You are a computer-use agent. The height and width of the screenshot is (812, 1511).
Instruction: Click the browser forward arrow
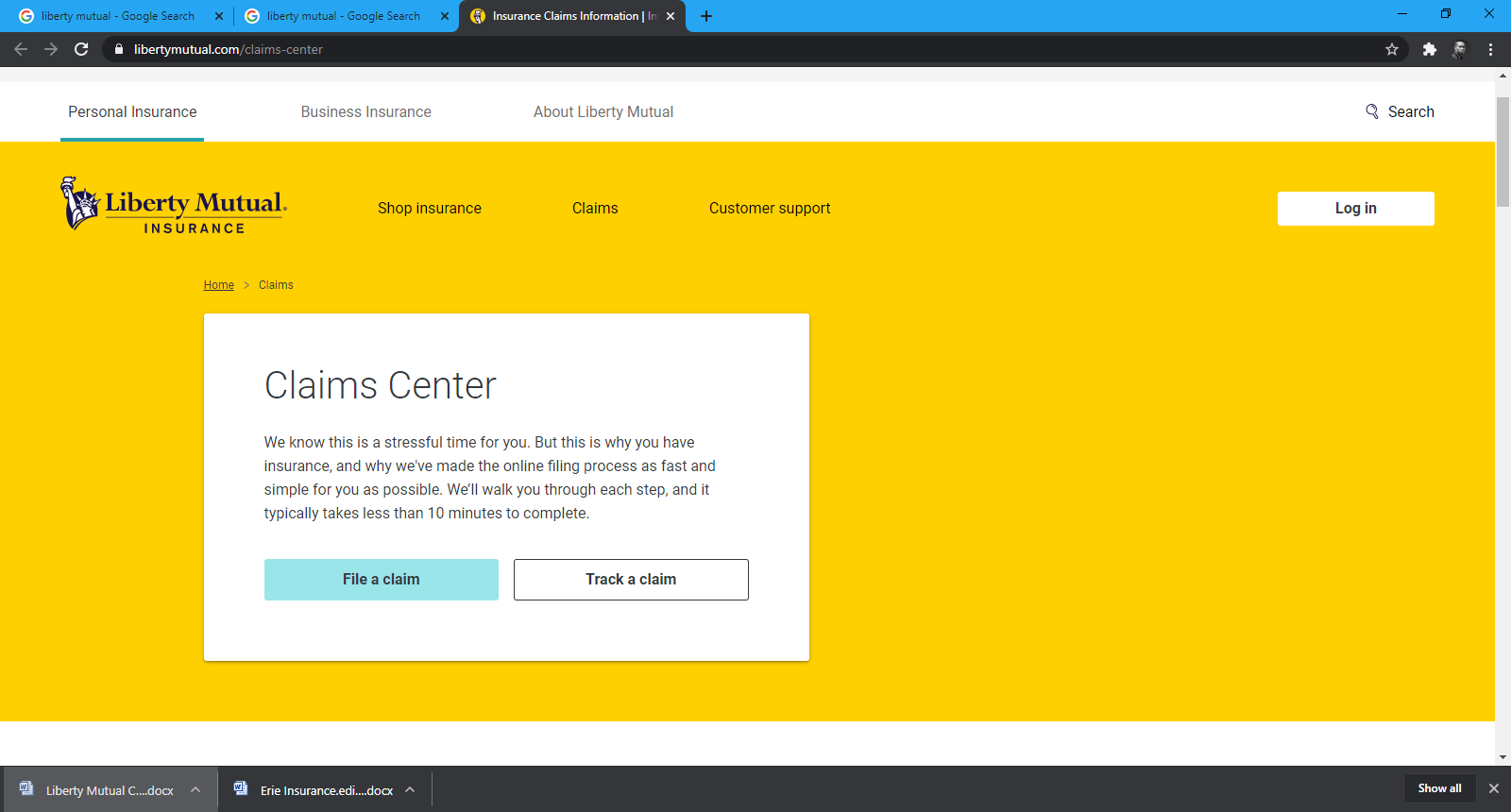click(51, 49)
